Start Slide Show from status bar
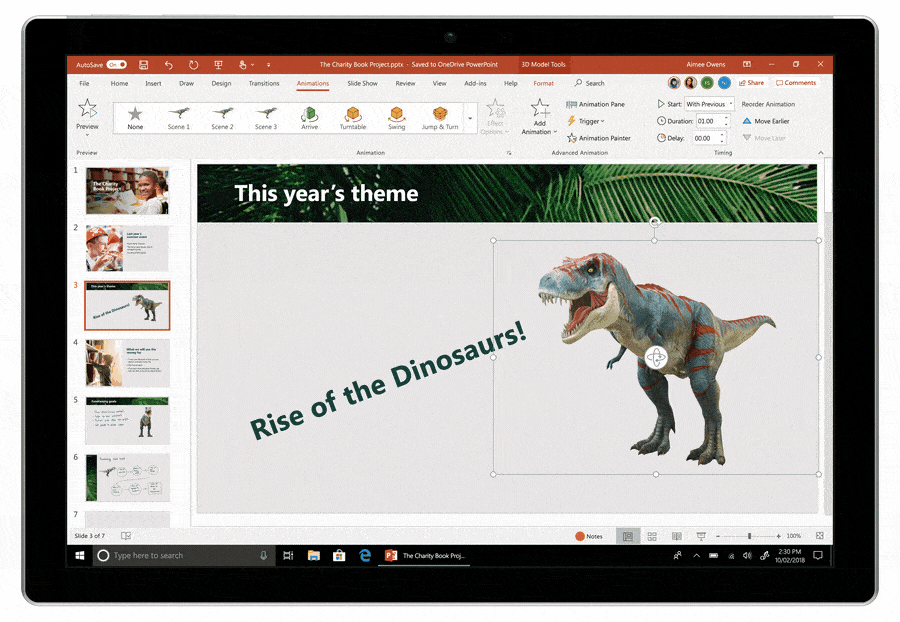The height and width of the screenshot is (622, 900). tap(701, 535)
